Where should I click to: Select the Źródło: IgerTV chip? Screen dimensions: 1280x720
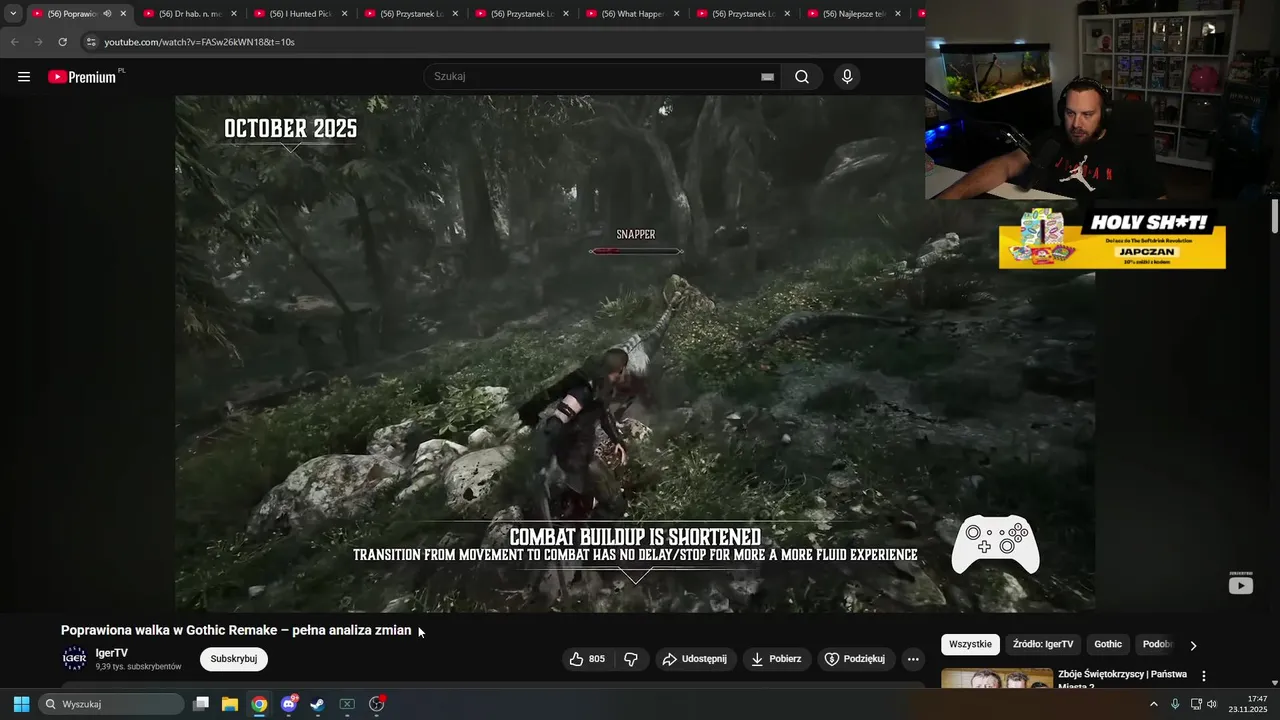pos(1043,645)
